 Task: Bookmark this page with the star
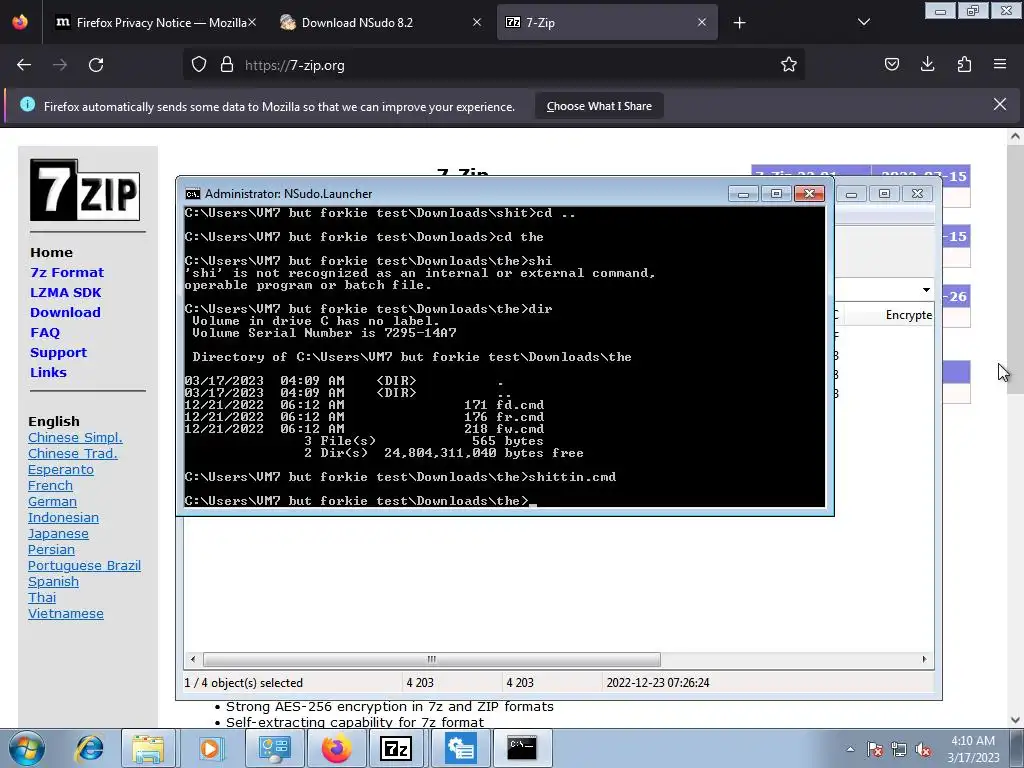click(789, 65)
